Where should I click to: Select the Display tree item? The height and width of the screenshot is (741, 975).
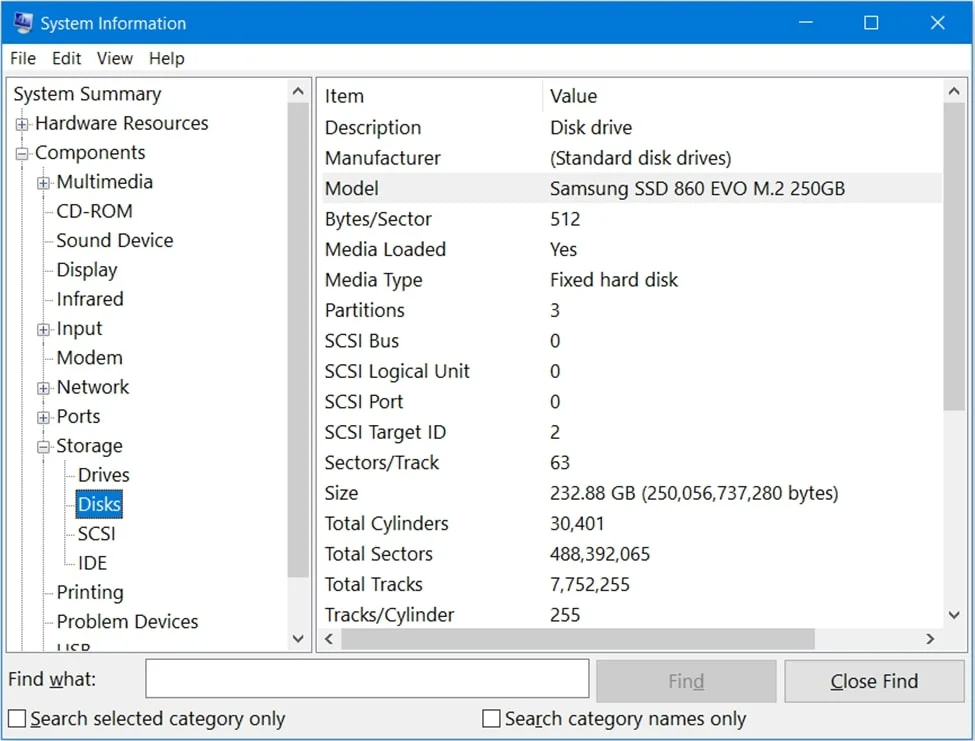(x=87, y=270)
